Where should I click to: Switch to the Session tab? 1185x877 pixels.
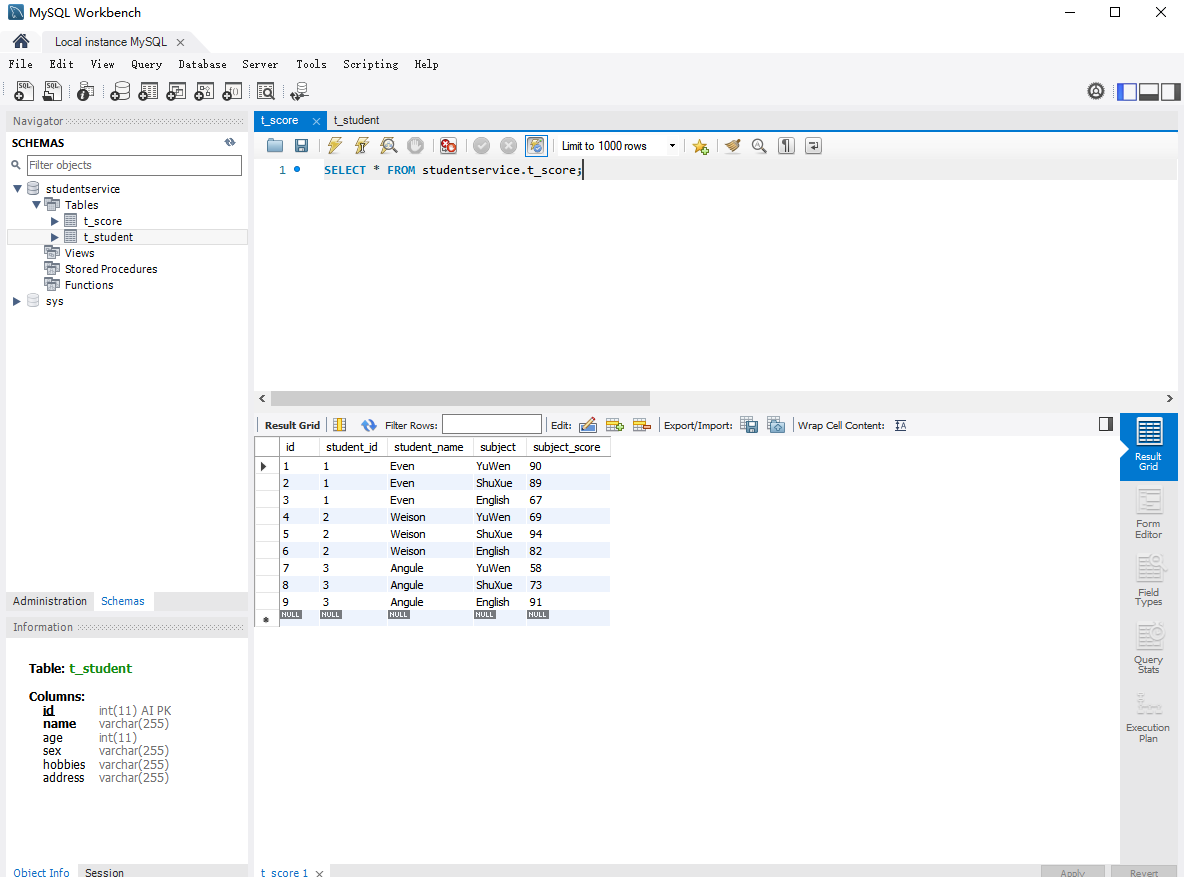tap(104, 872)
